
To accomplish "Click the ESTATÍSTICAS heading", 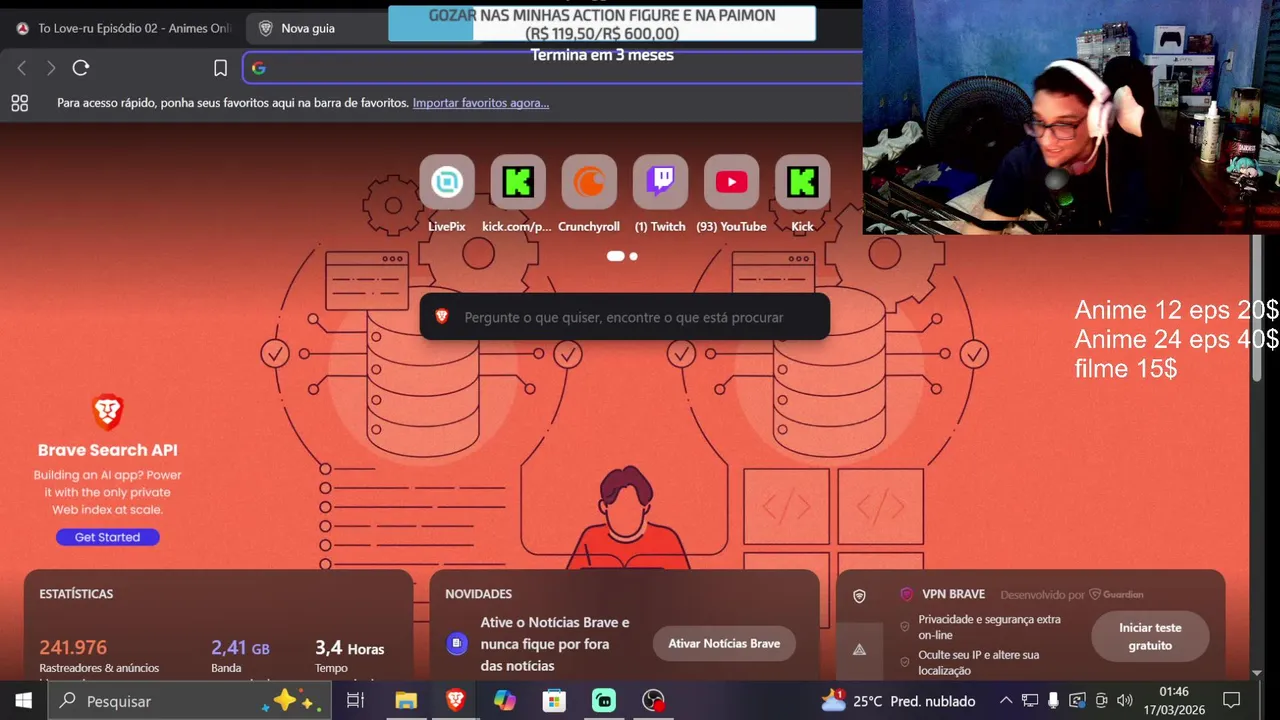I will (x=76, y=594).
